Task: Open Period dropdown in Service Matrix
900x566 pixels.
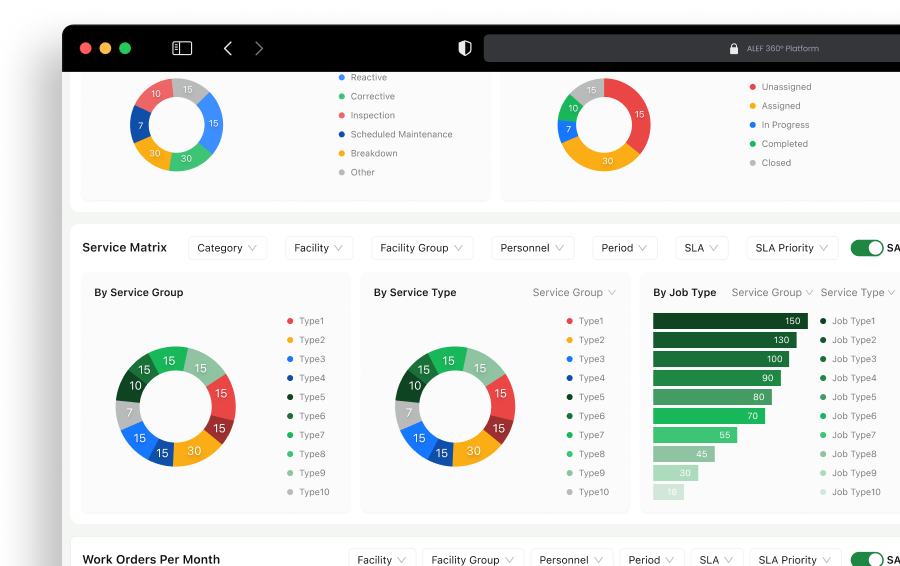Action: [624, 248]
